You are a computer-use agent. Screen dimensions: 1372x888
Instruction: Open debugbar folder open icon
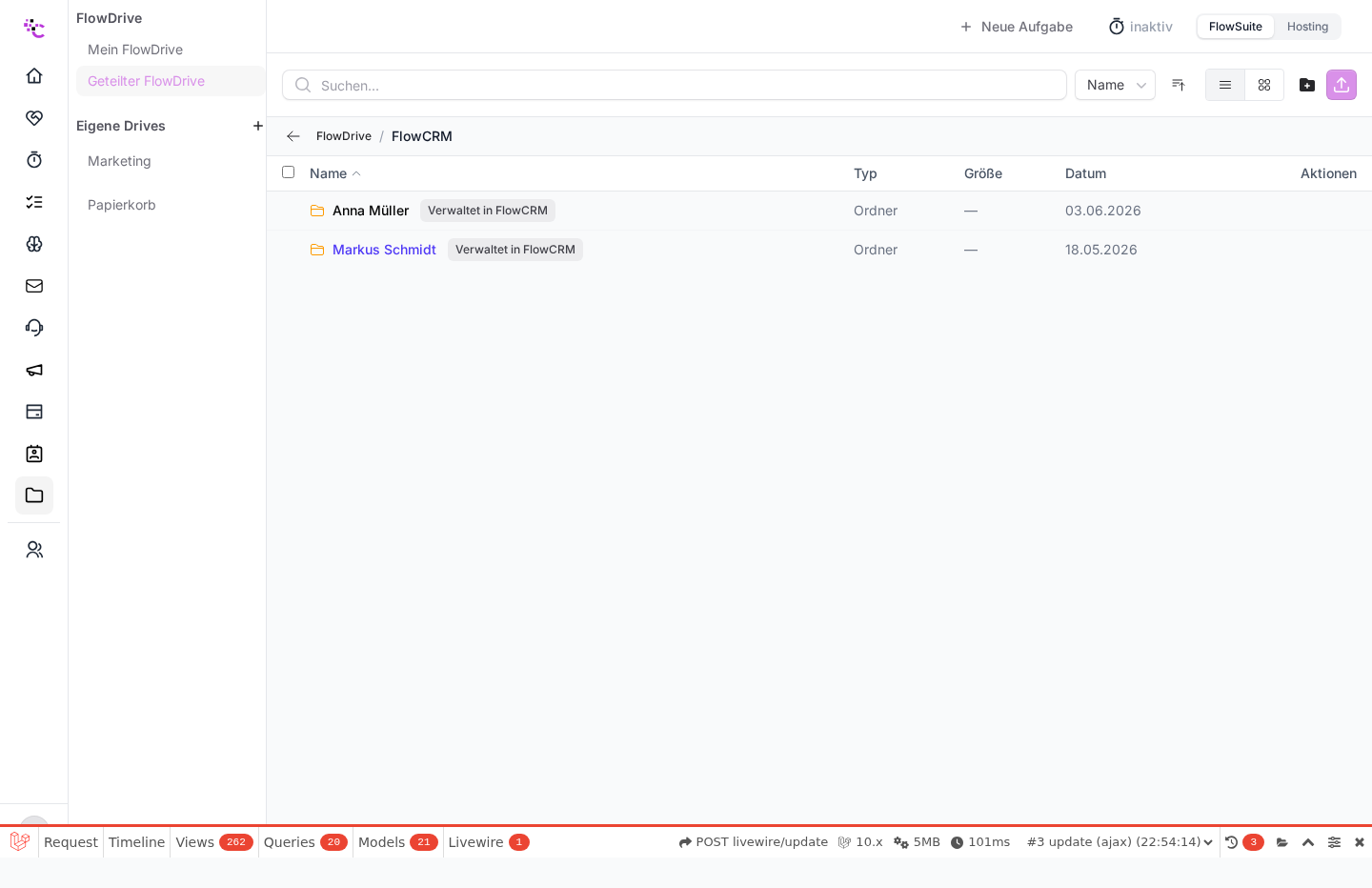pos(1282,842)
